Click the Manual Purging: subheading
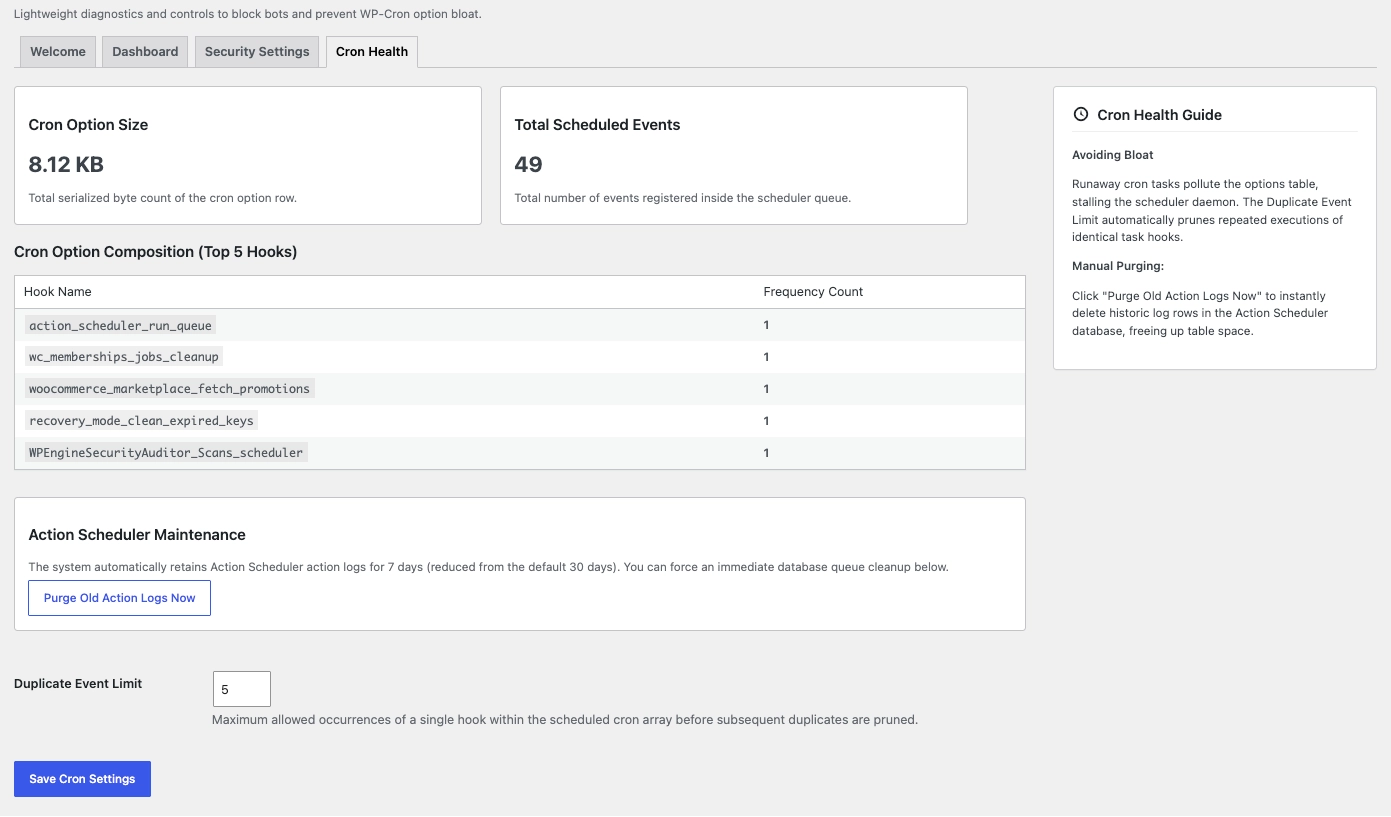 click(1118, 266)
